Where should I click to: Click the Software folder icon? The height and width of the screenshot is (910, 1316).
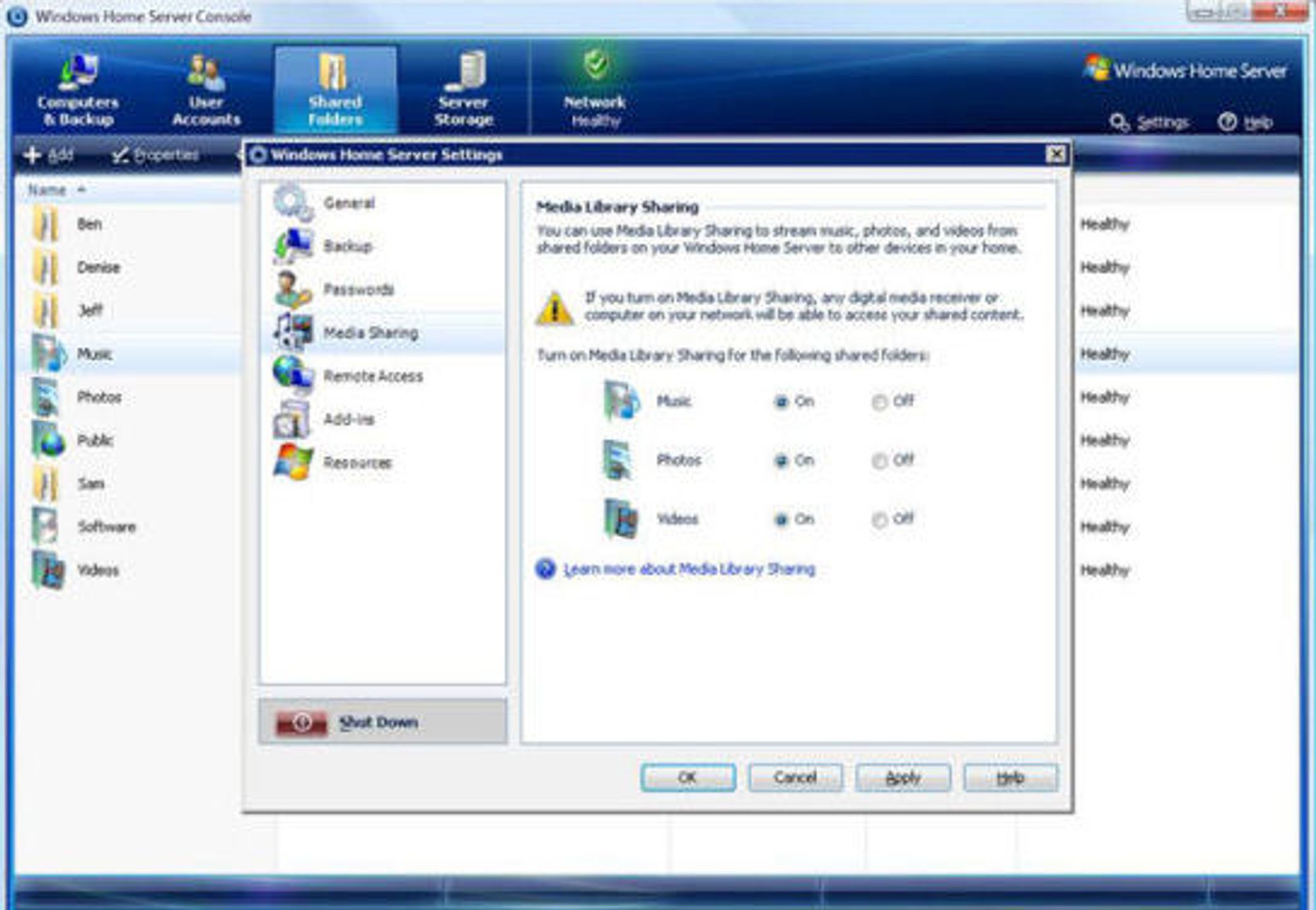[45, 526]
